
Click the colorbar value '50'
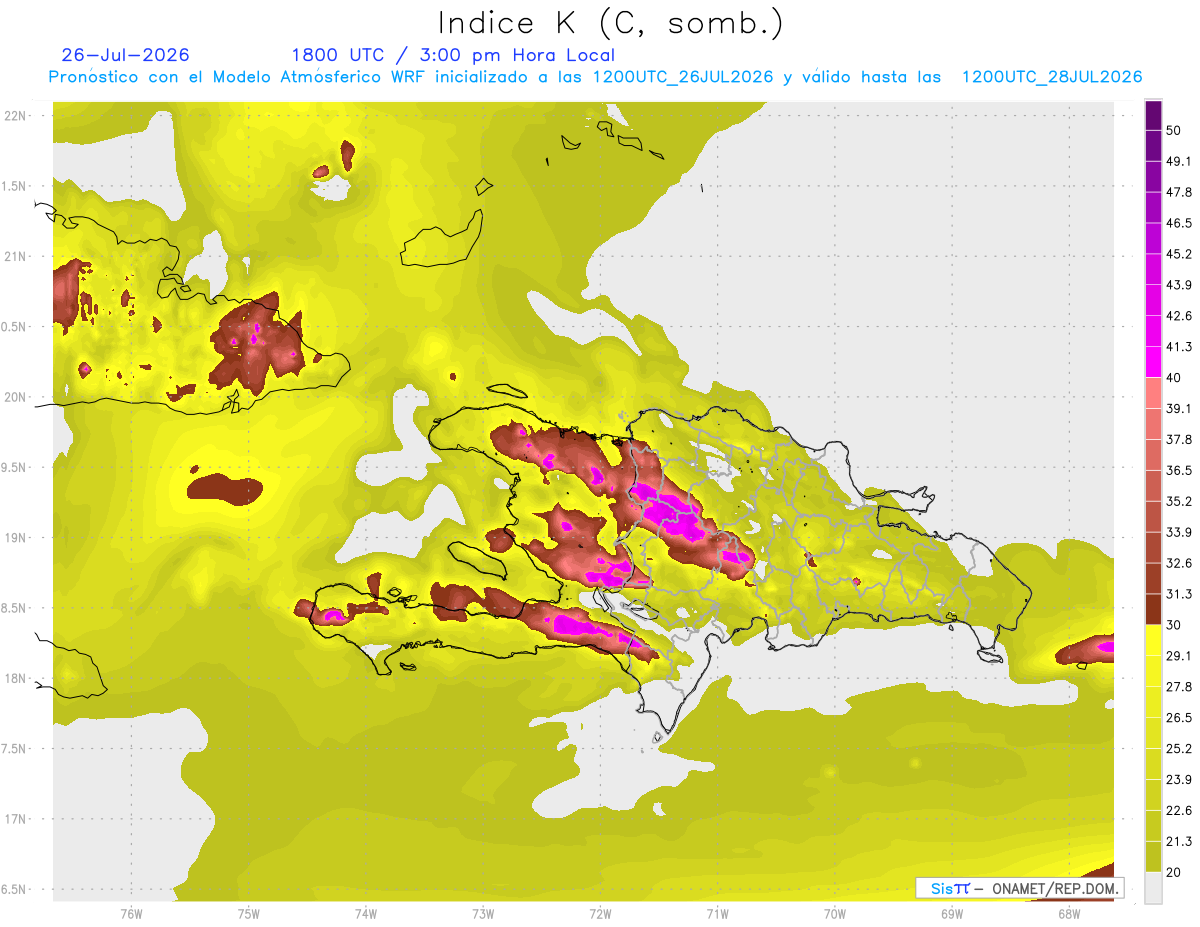click(x=1175, y=130)
